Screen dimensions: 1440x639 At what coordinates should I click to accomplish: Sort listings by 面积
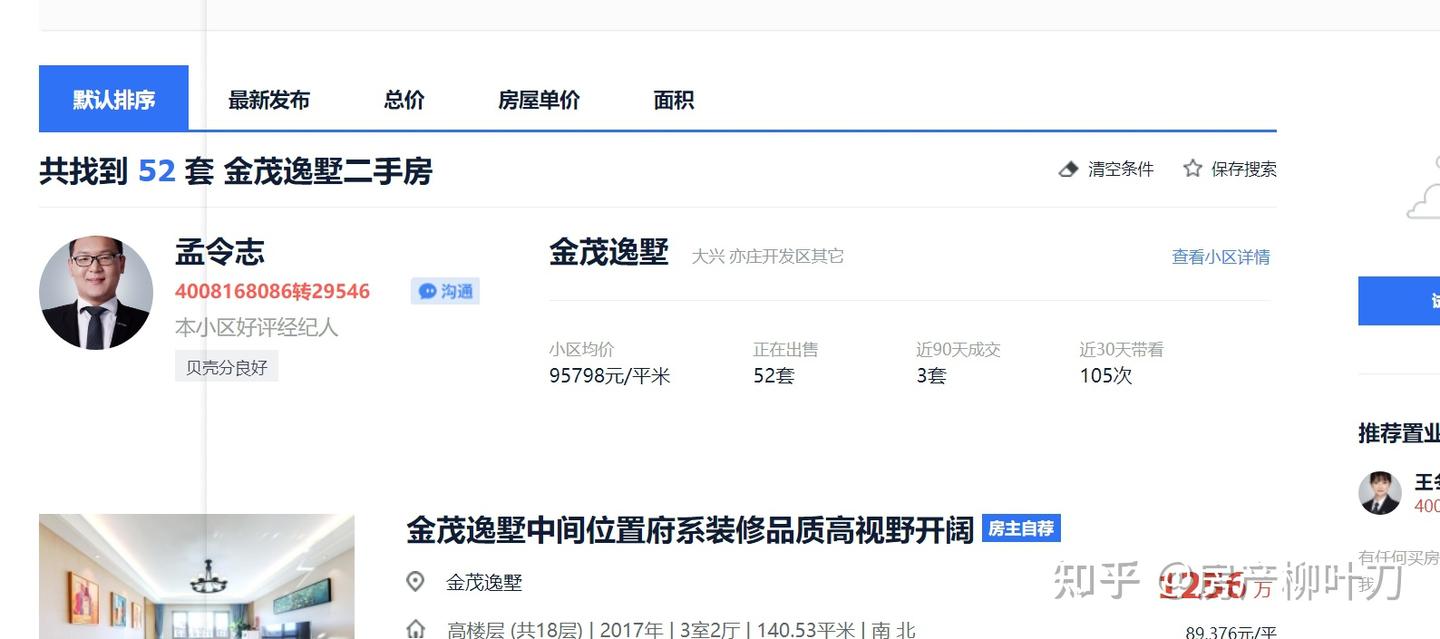coord(674,100)
